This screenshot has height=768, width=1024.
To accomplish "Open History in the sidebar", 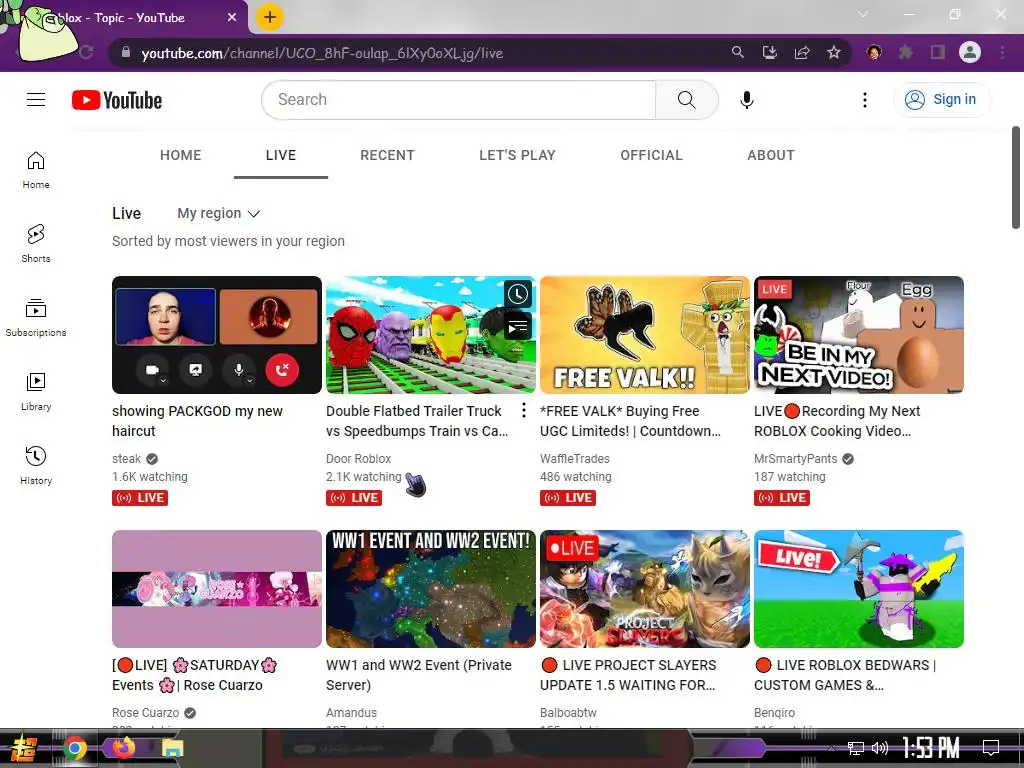I will (36, 465).
